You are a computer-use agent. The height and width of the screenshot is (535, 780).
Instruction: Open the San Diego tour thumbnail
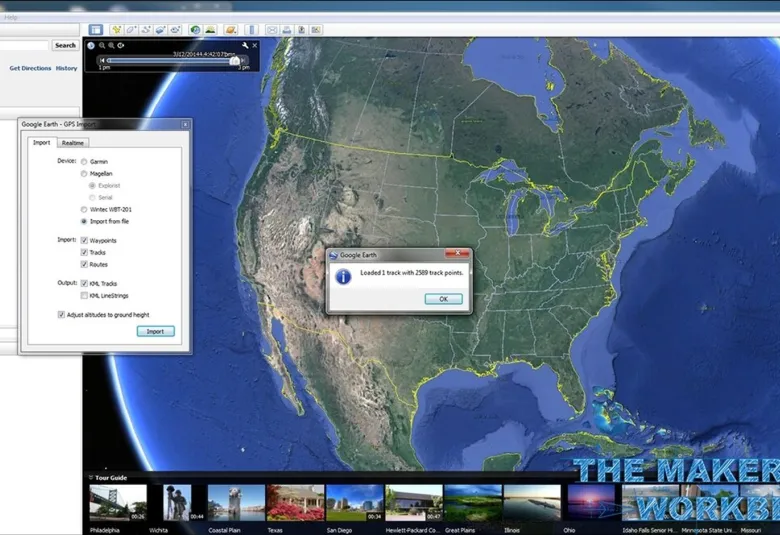355,503
